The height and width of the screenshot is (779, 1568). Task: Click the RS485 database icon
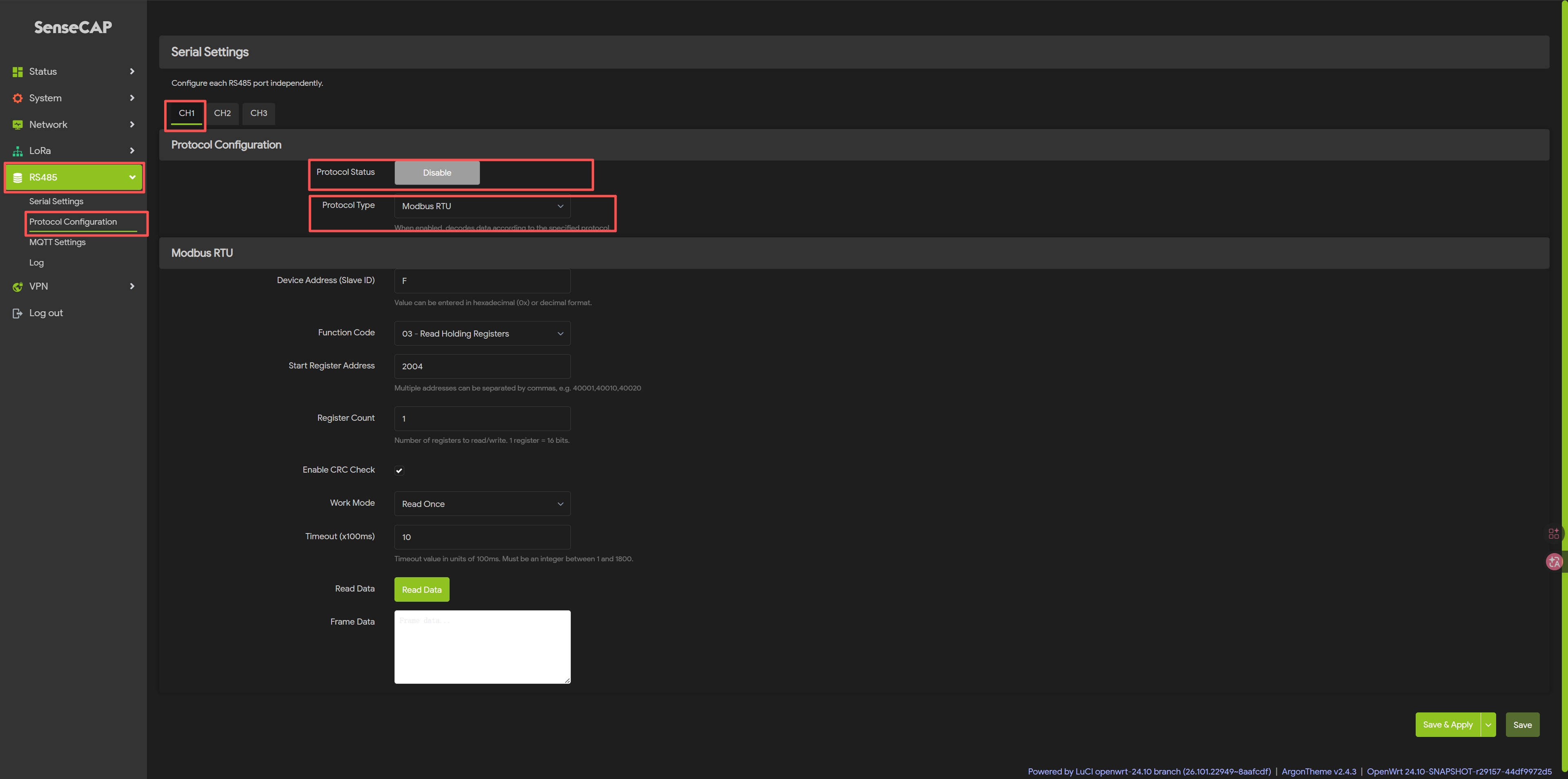(x=18, y=178)
